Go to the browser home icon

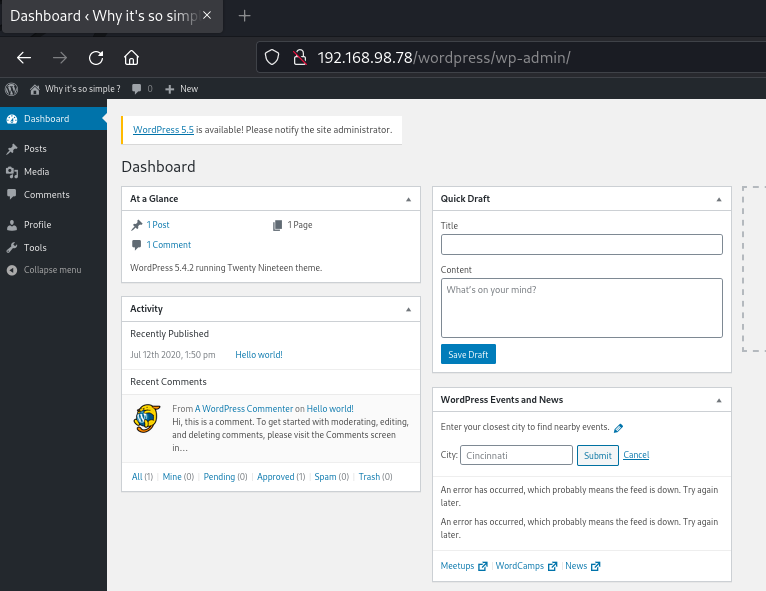[131, 58]
